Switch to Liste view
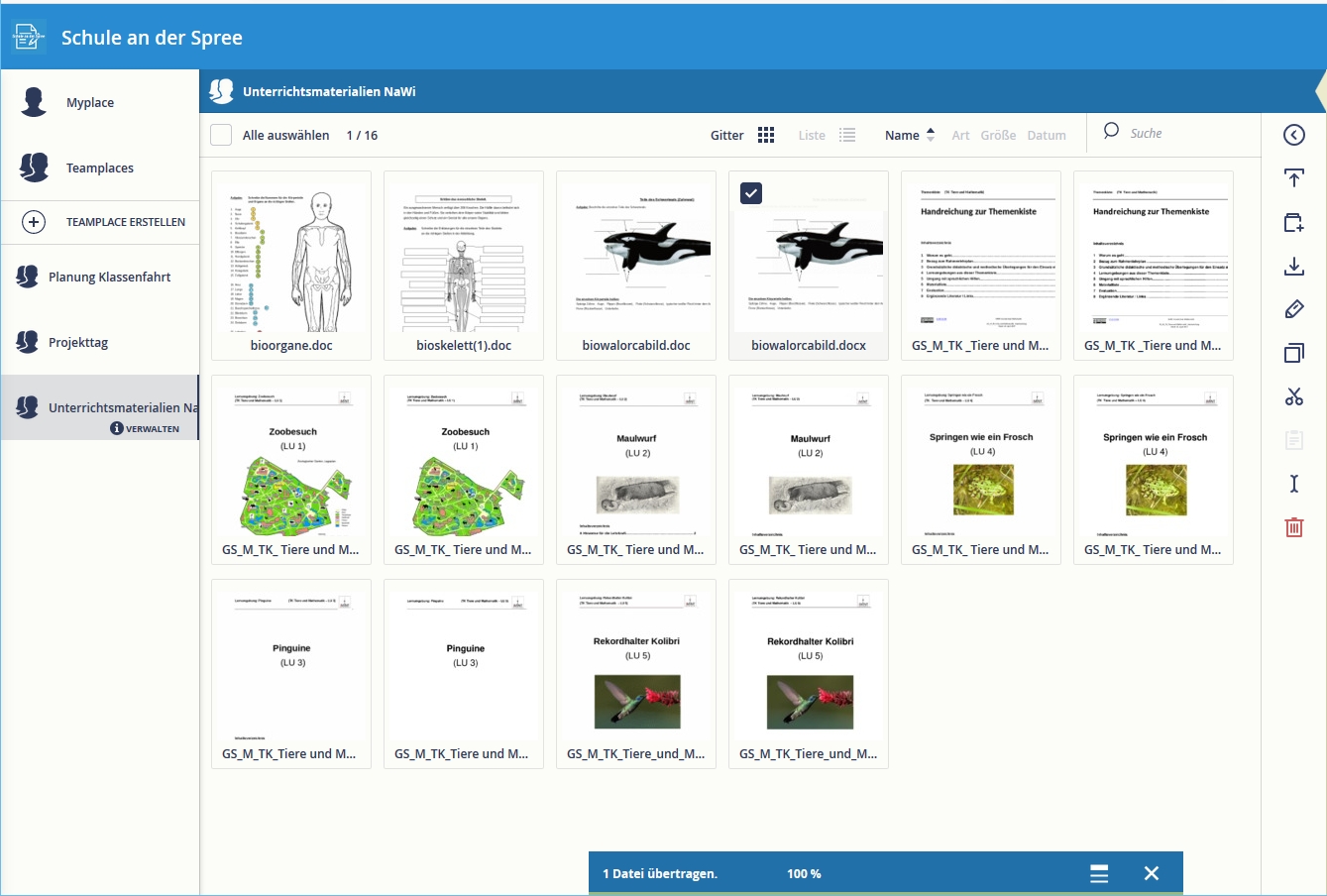 pos(827,135)
